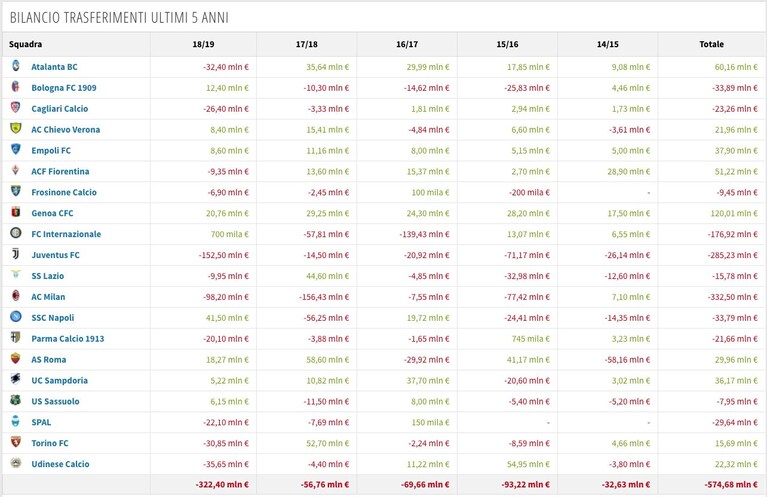Screen dimensions: 767x497
Task: Open the SS Lazio team link
Action: [x=47, y=276]
